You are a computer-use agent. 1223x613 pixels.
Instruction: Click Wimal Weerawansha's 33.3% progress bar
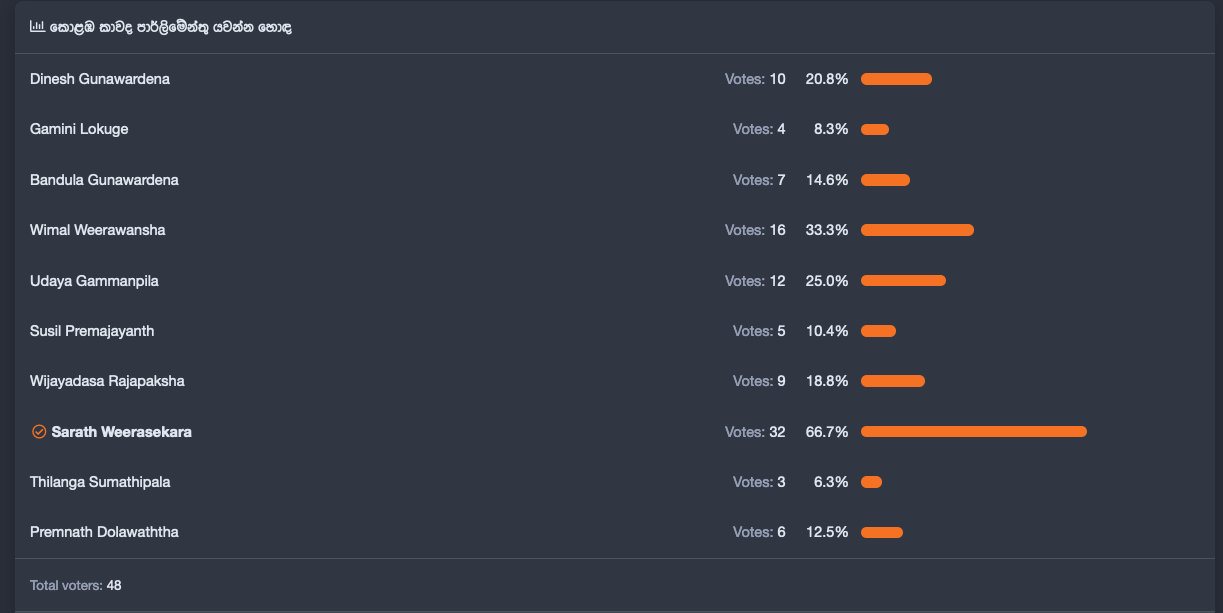click(917, 230)
